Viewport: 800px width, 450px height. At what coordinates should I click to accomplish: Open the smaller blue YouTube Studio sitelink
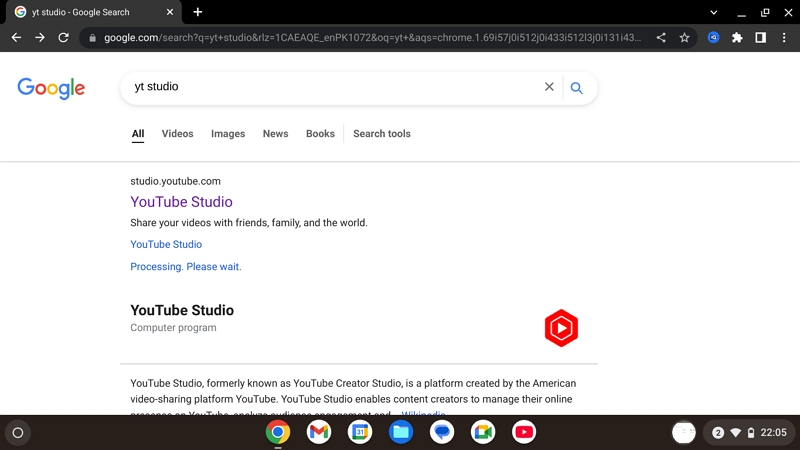pyautogui.click(x=166, y=244)
